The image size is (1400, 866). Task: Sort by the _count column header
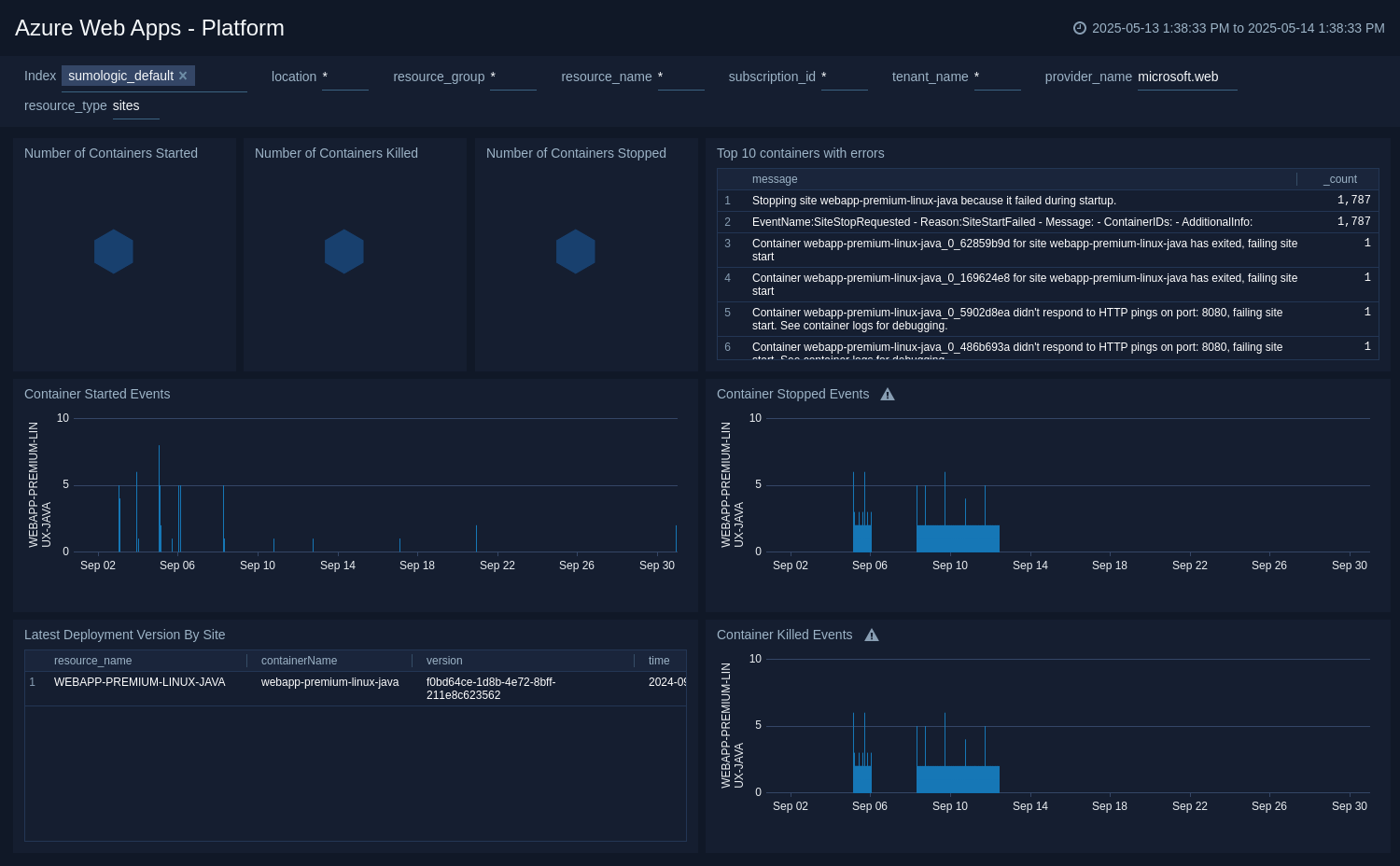click(x=1340, y=179)
